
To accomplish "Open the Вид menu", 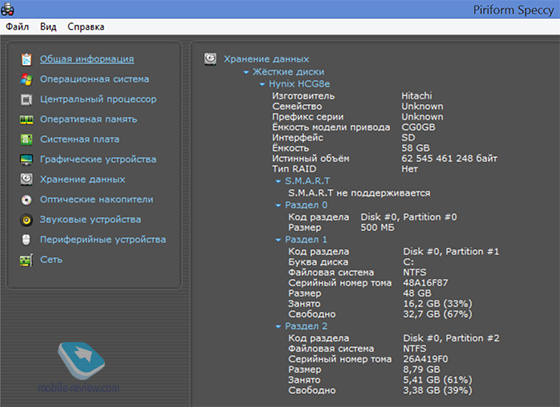I will click(48, 27).
